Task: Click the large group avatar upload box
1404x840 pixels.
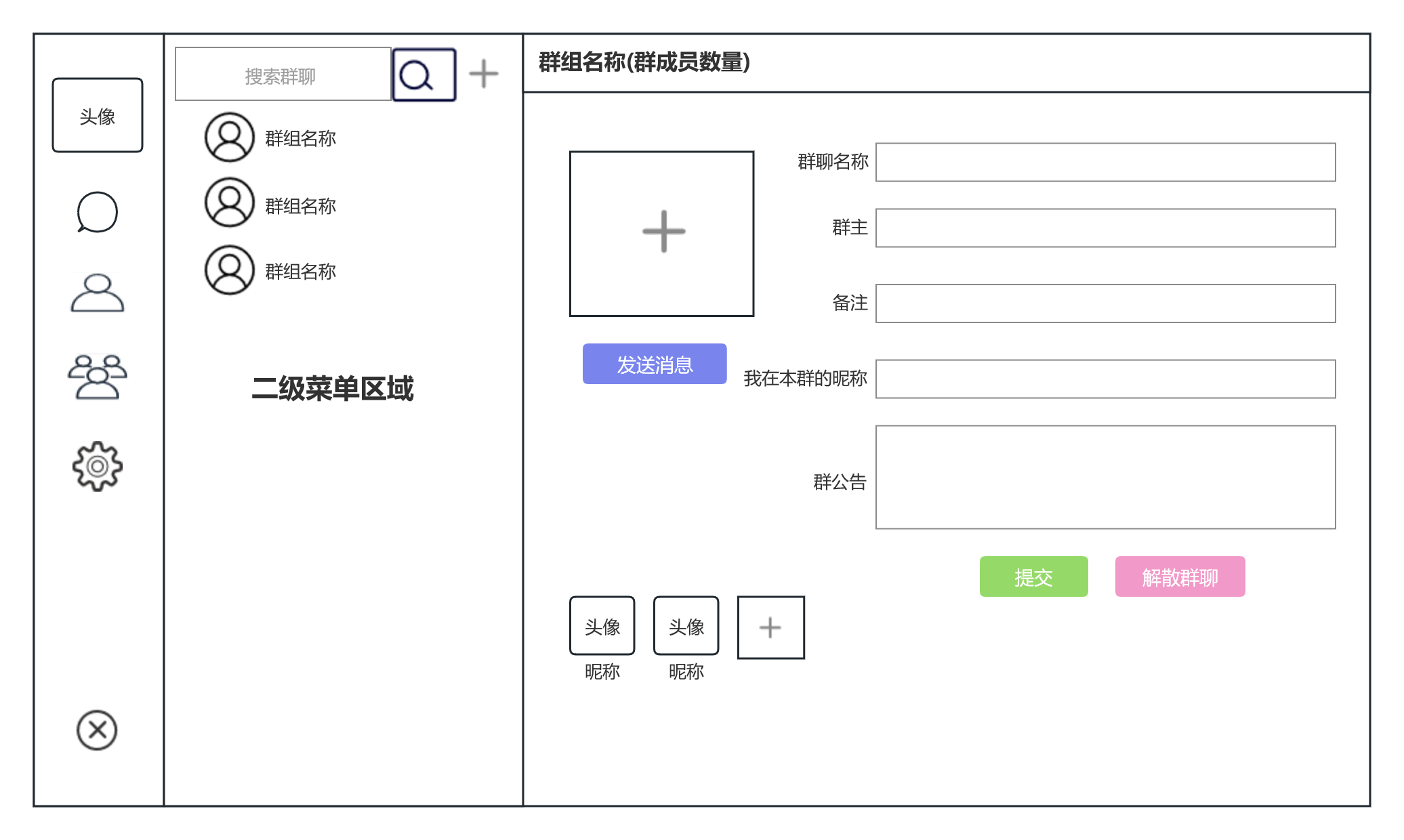Action: (661, 233)
